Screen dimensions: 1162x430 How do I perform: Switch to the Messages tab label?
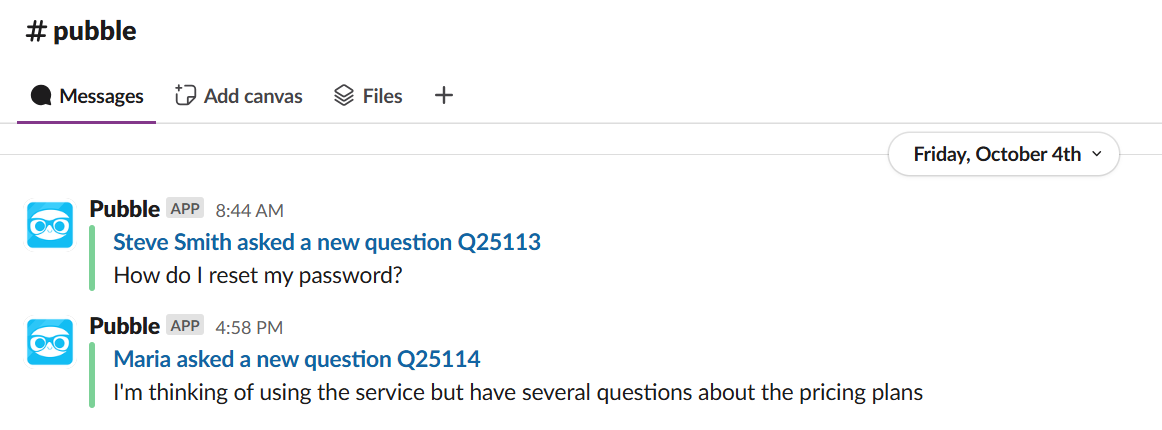[101, 96]
